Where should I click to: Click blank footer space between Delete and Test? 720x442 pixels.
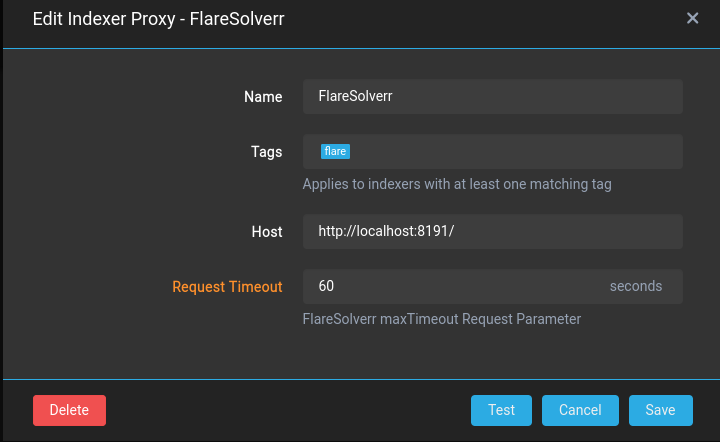click(x=288, y=410)
